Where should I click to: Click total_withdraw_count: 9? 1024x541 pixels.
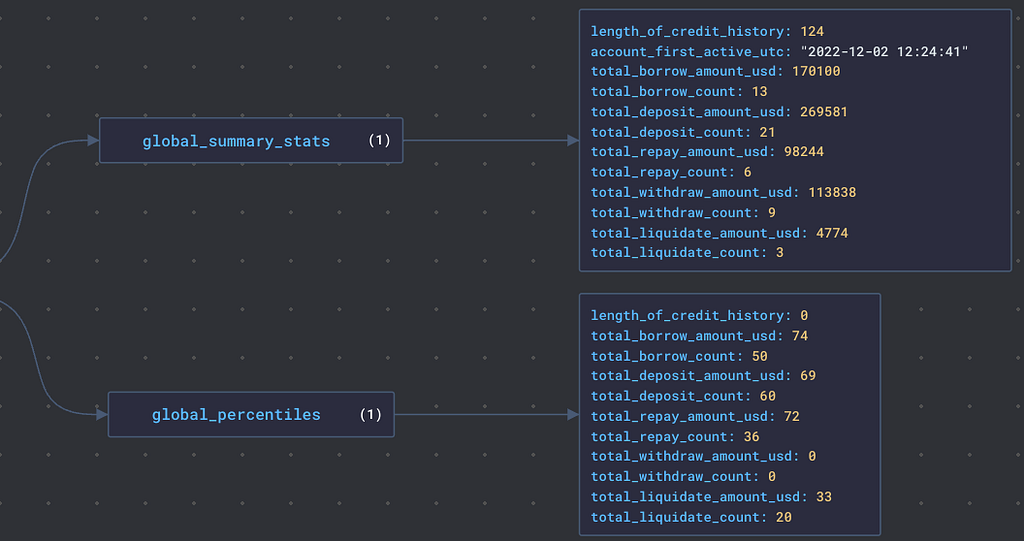point(683,212)
